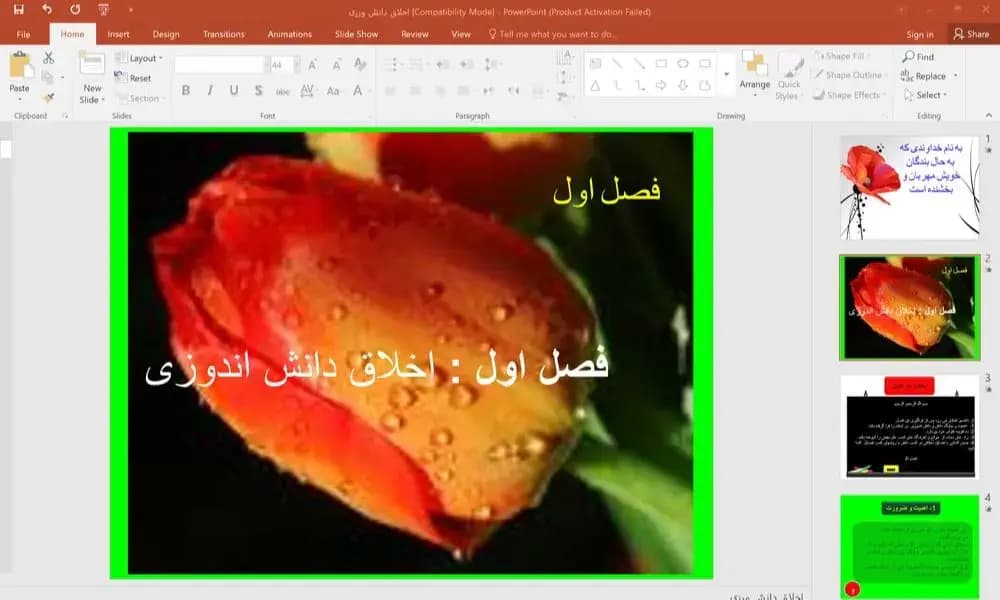This screenshot has height=600, width=1000.
Task: Toggle Strikethrough (abc) formatting
Action: pyautogui.click(x=283, y=91)
